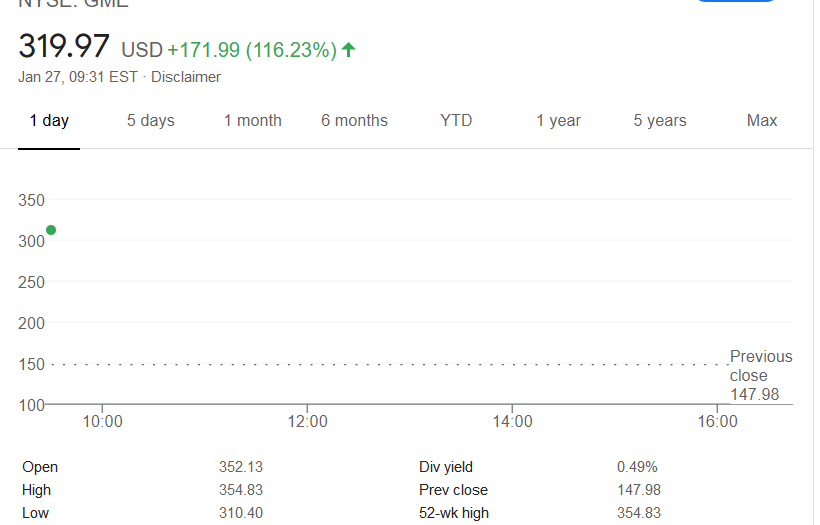Viewport: 820px width, 525px height.
Task: Click the Open value 352.13
Action: 241,467
